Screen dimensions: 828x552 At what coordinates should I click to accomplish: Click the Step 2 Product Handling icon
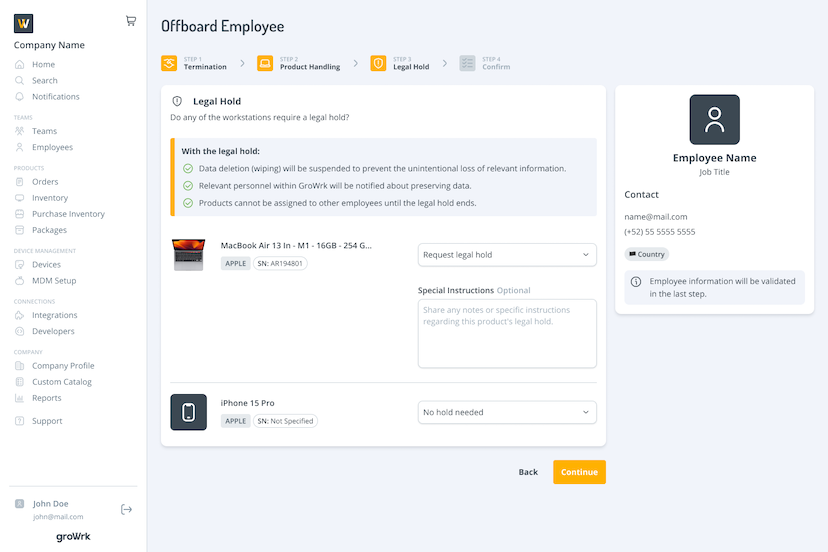point(265,63)
